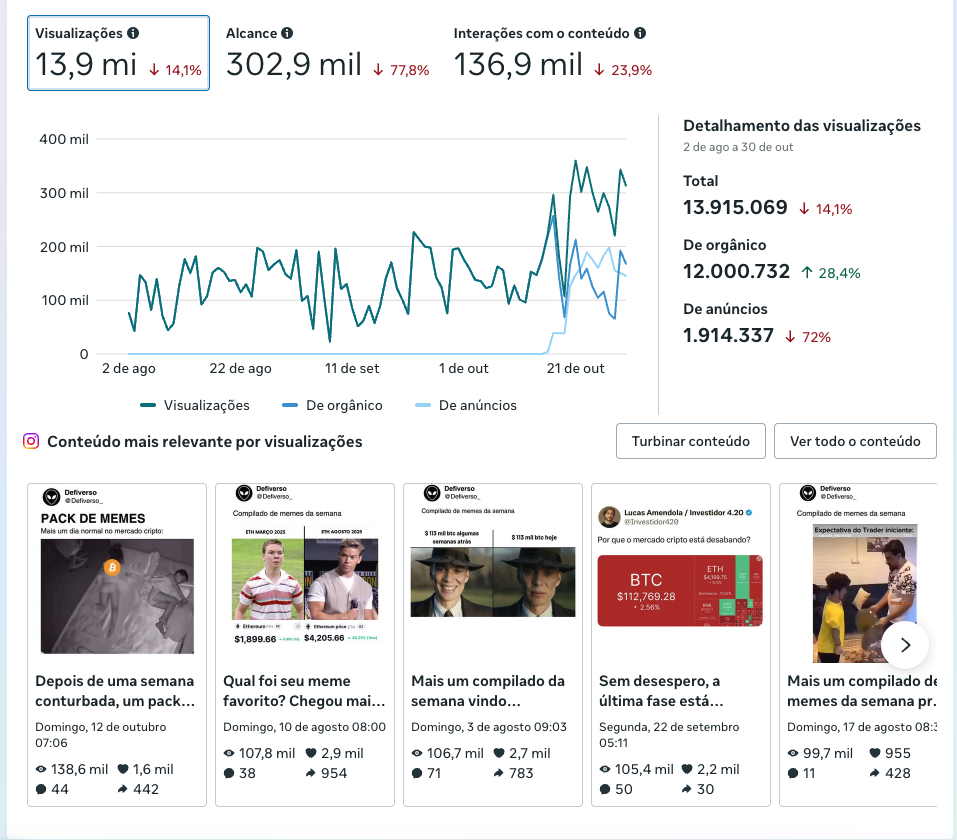Click share icon beside 783 shares

499,773
